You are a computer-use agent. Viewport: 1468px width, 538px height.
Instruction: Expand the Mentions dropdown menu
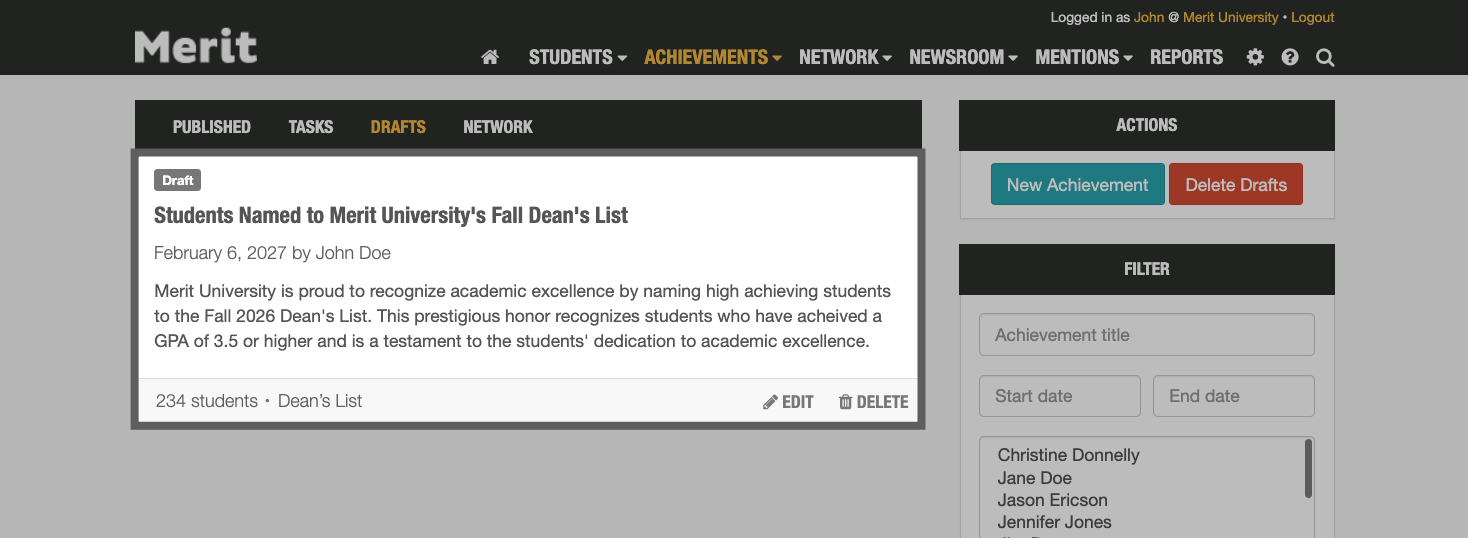[x=1084, y=58]
